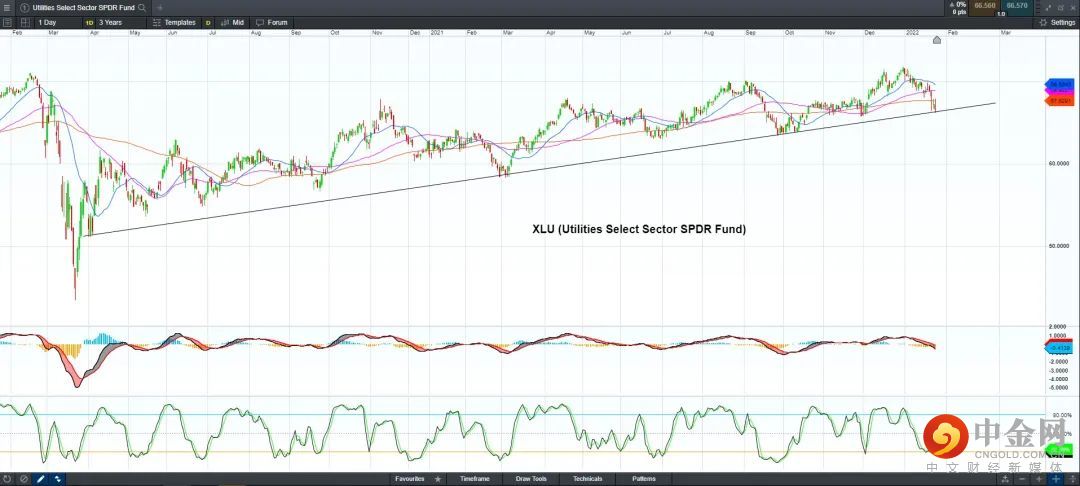Screen dimensions: 1080x486
Task: Click the search magnifier in product tab
Action: pyautogui.click(x=141, y=8)
